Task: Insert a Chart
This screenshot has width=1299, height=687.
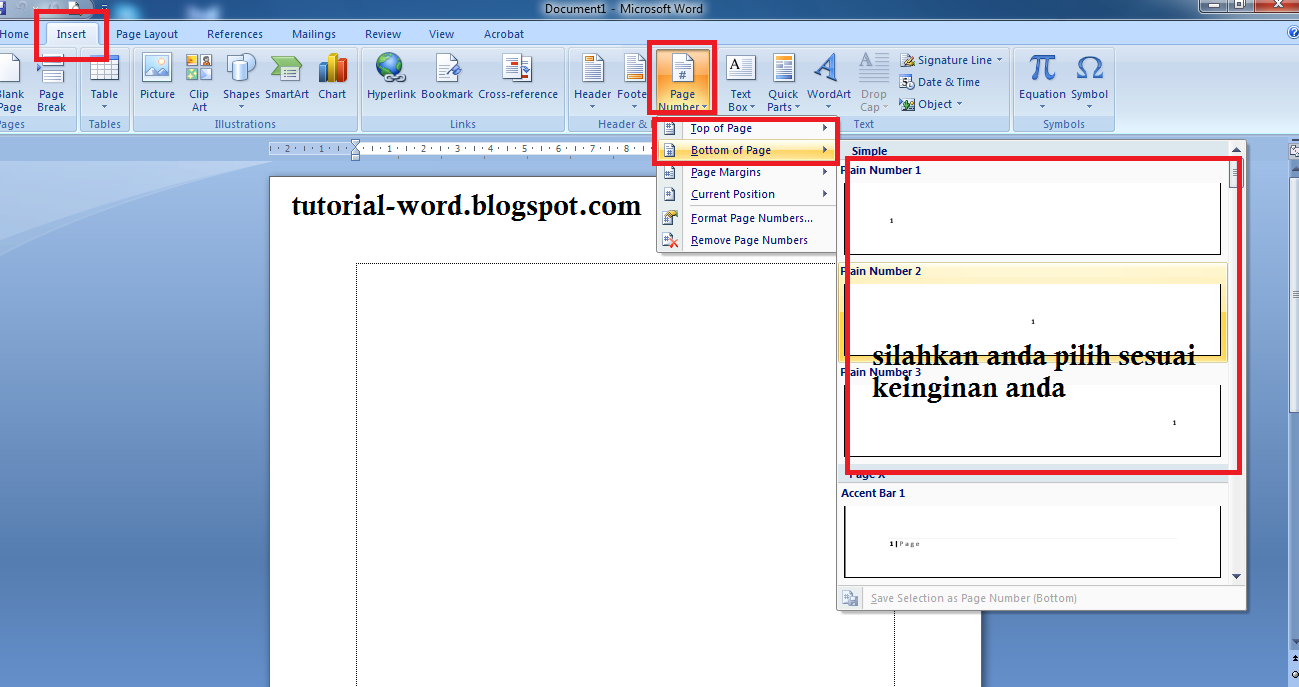Action: (332, 78)
